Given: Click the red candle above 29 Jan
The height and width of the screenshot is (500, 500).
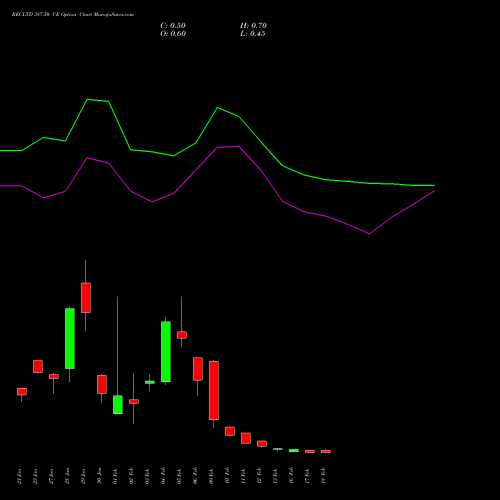Looking at the screenshot, I should 86,298.
